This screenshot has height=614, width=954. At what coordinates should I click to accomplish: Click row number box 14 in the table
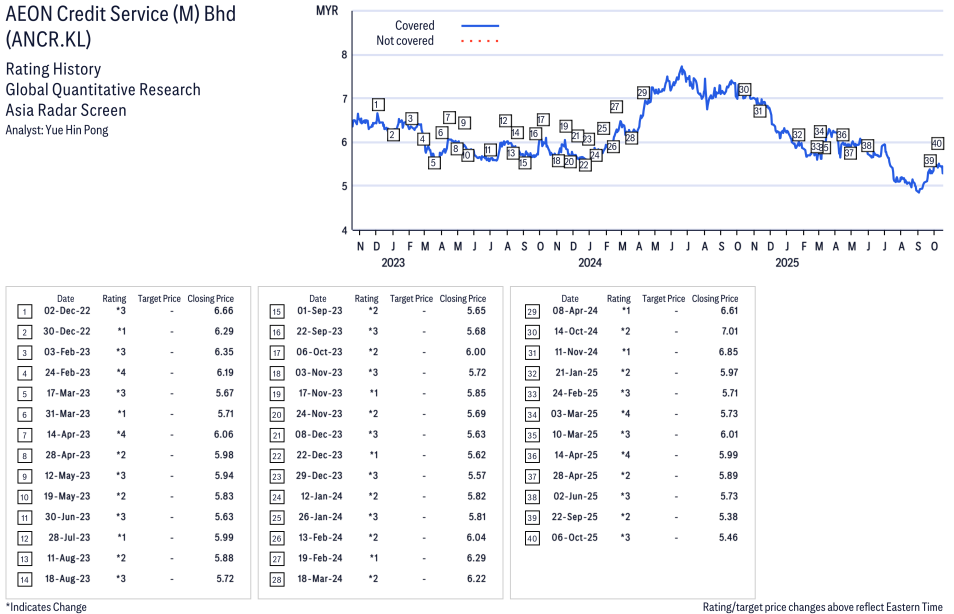[x=25, y=579]
